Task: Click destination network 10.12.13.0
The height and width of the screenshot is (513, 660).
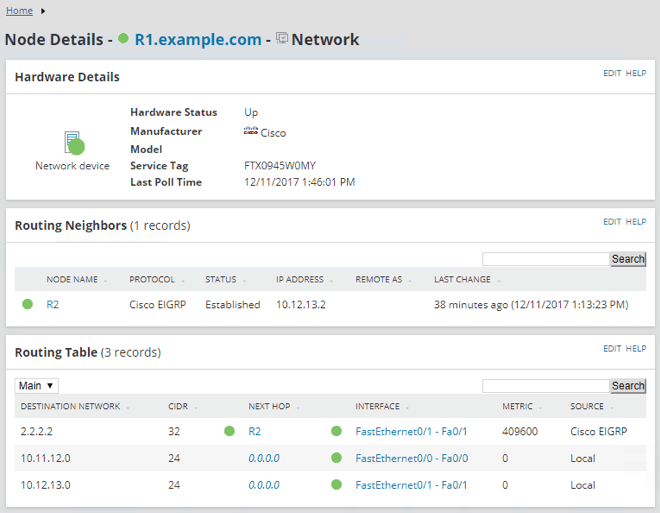Action: 45,485
